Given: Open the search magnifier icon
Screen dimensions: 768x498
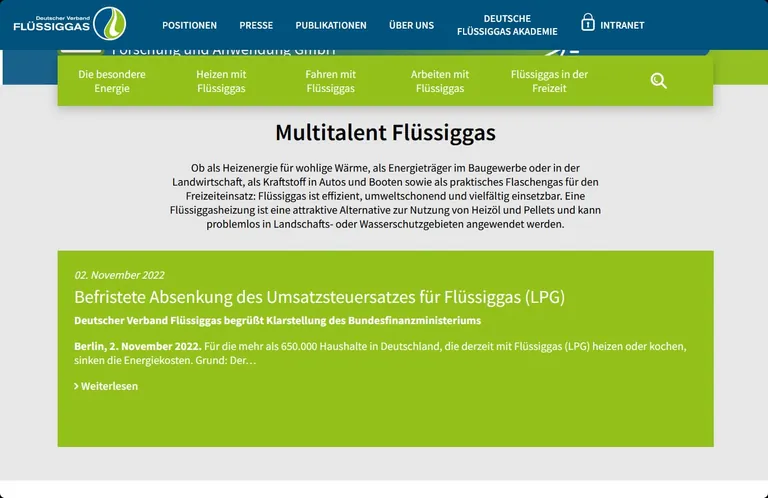Looking at the screenshot, I should (x=658, y=81).
